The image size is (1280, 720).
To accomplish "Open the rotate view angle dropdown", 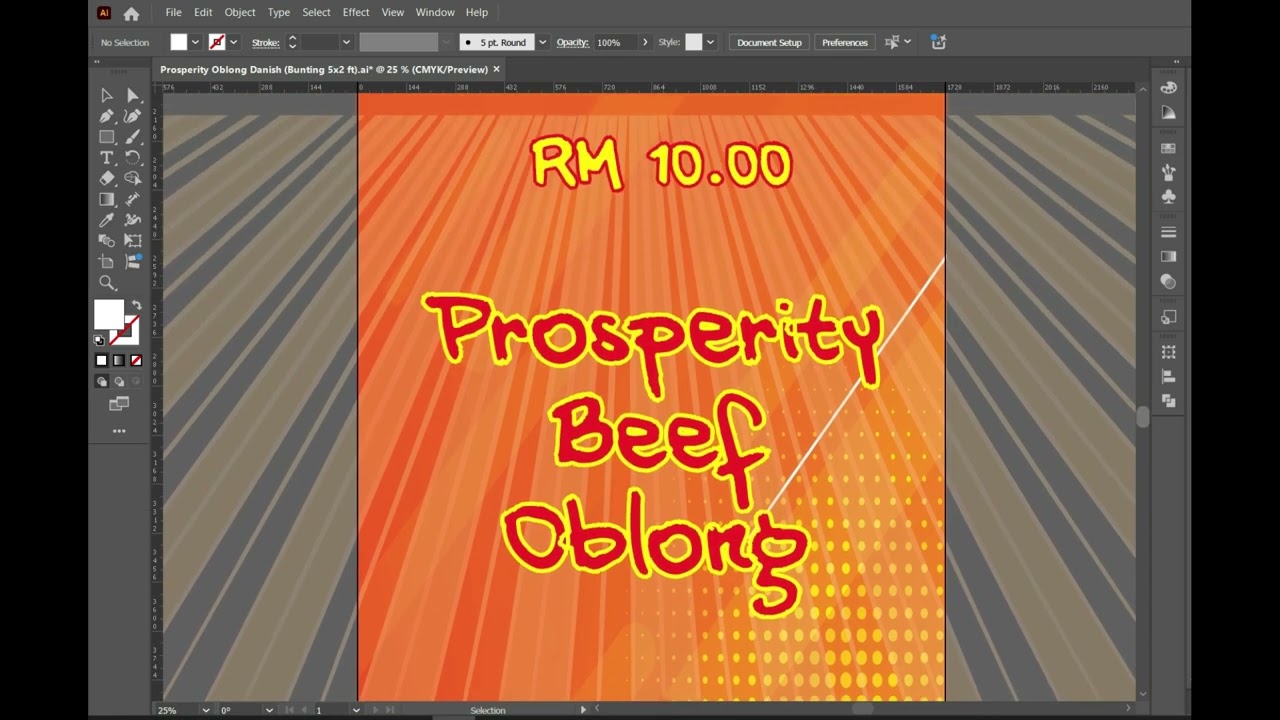I will tap(269, 710).
